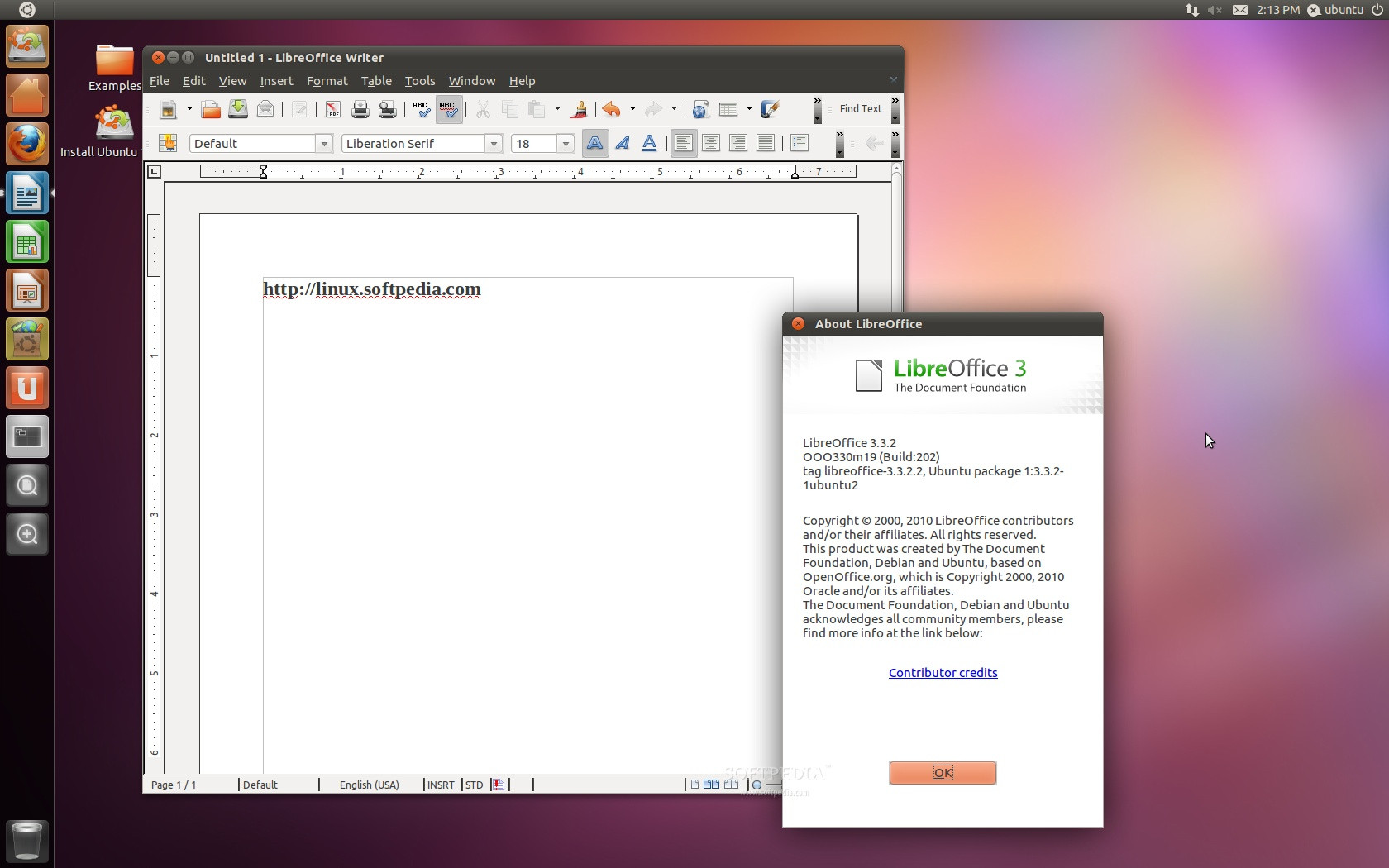The width and height of the screenshot is (1389, 868).
Task: Click OK in About LibreOffice dialog
Action: click(943, 773)
